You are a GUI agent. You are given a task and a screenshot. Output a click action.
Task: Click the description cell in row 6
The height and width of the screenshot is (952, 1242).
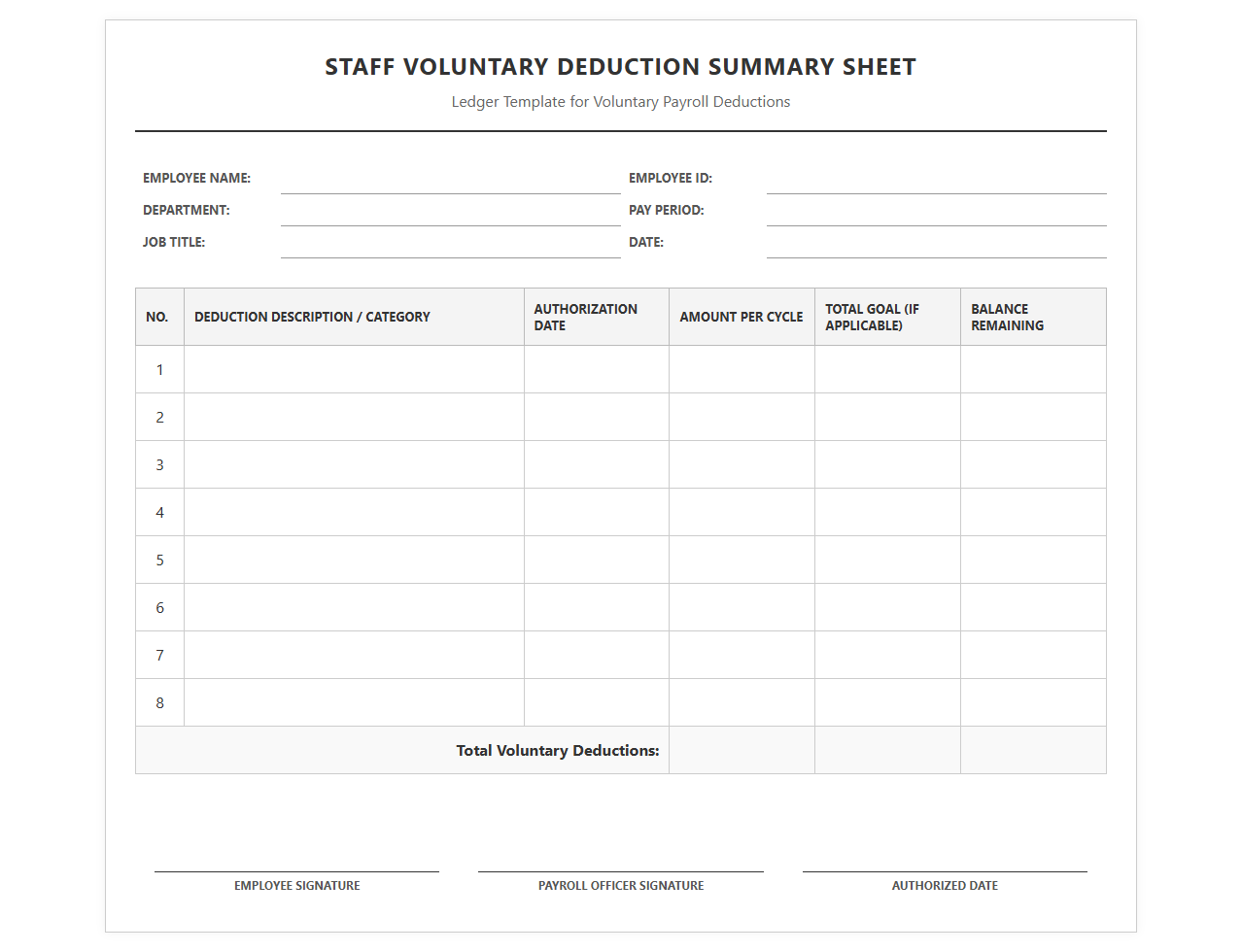point(354,607)
